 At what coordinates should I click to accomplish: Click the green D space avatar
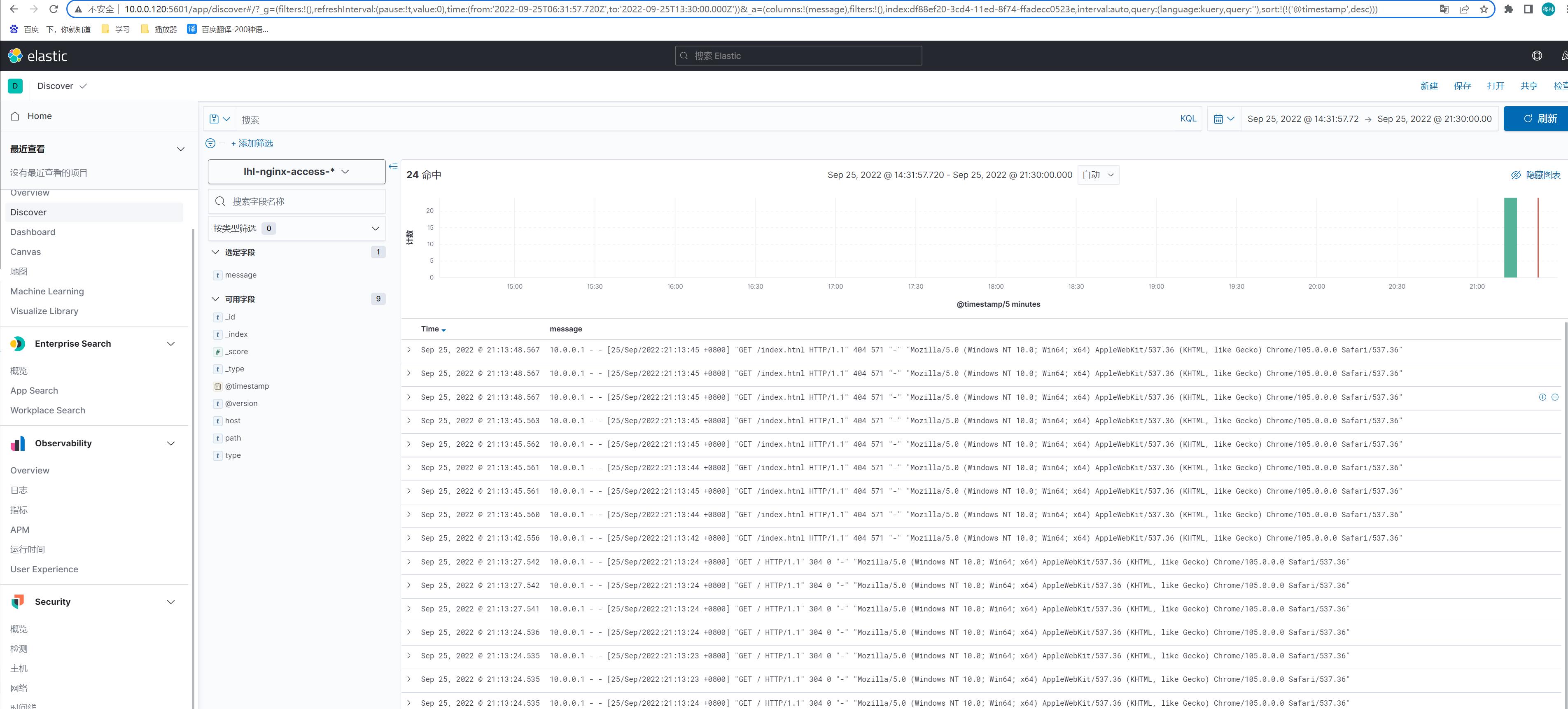click(15, 86)
